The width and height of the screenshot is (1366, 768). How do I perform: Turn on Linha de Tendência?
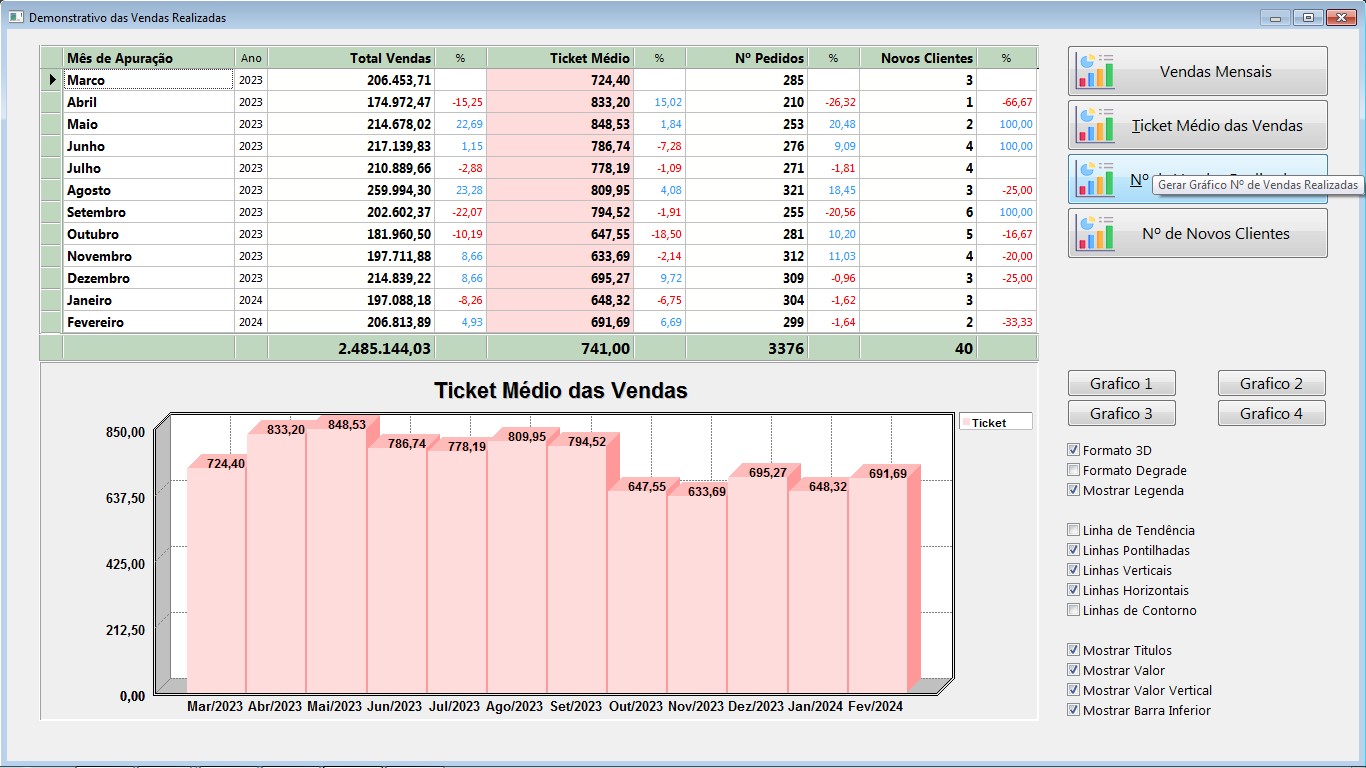1074,530
